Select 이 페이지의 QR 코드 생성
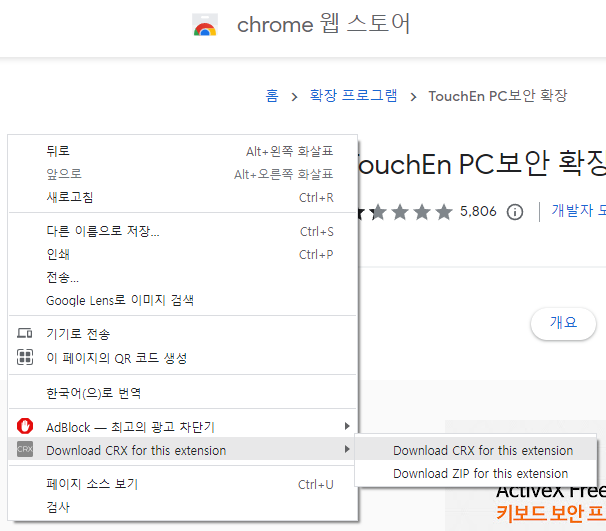The width and height of the screenshot is (606, 531). [182, 357]
